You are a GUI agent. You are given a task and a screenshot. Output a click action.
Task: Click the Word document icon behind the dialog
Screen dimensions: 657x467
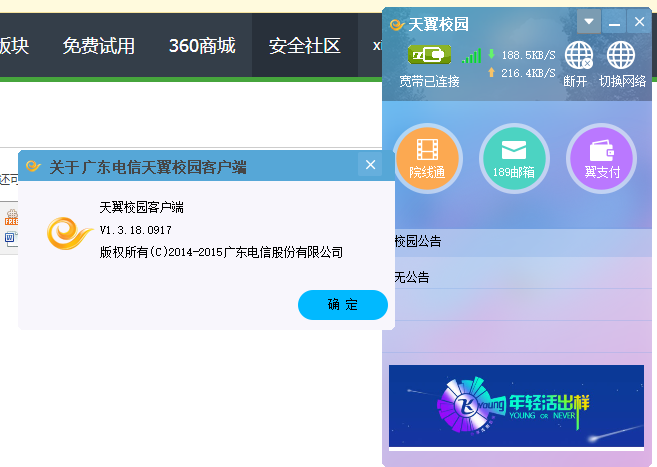pos(10,238)
